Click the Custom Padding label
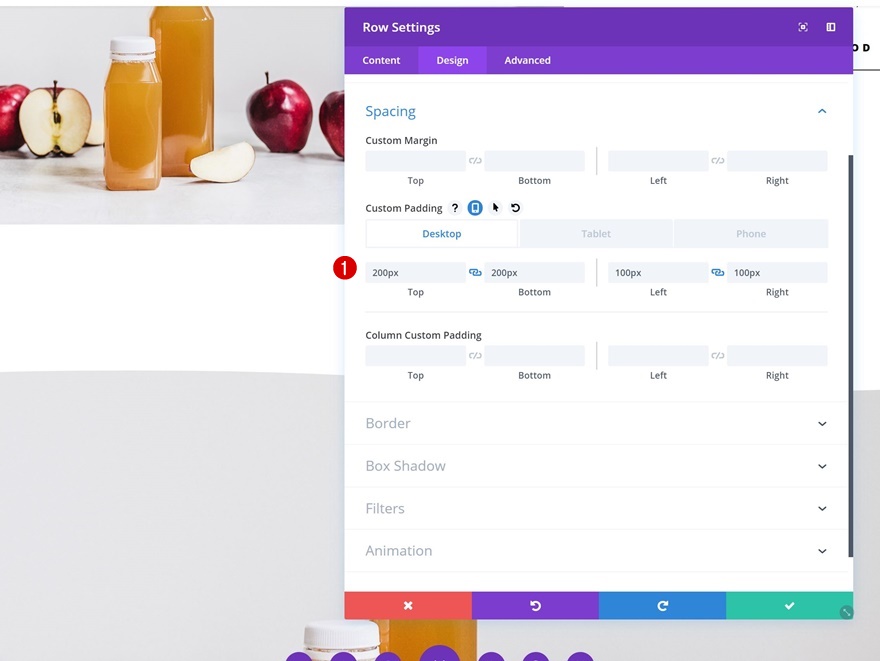 [x=404, y=208]
